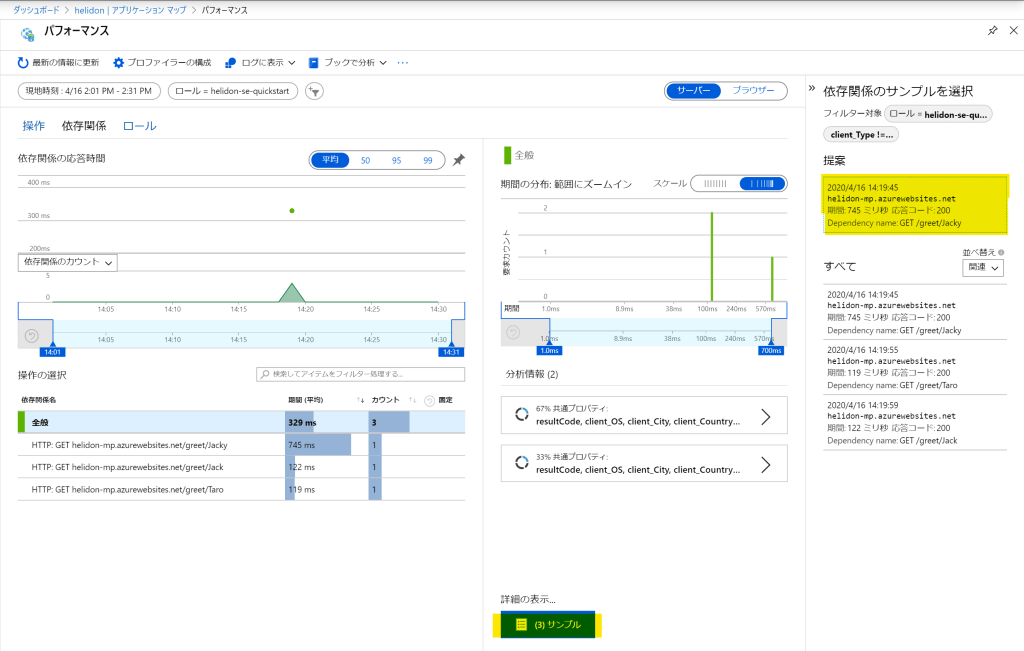Click the refresh icon (最新の情報に更新)
Viewport: 1024px width, 651px height.
(x=24, y=62)
